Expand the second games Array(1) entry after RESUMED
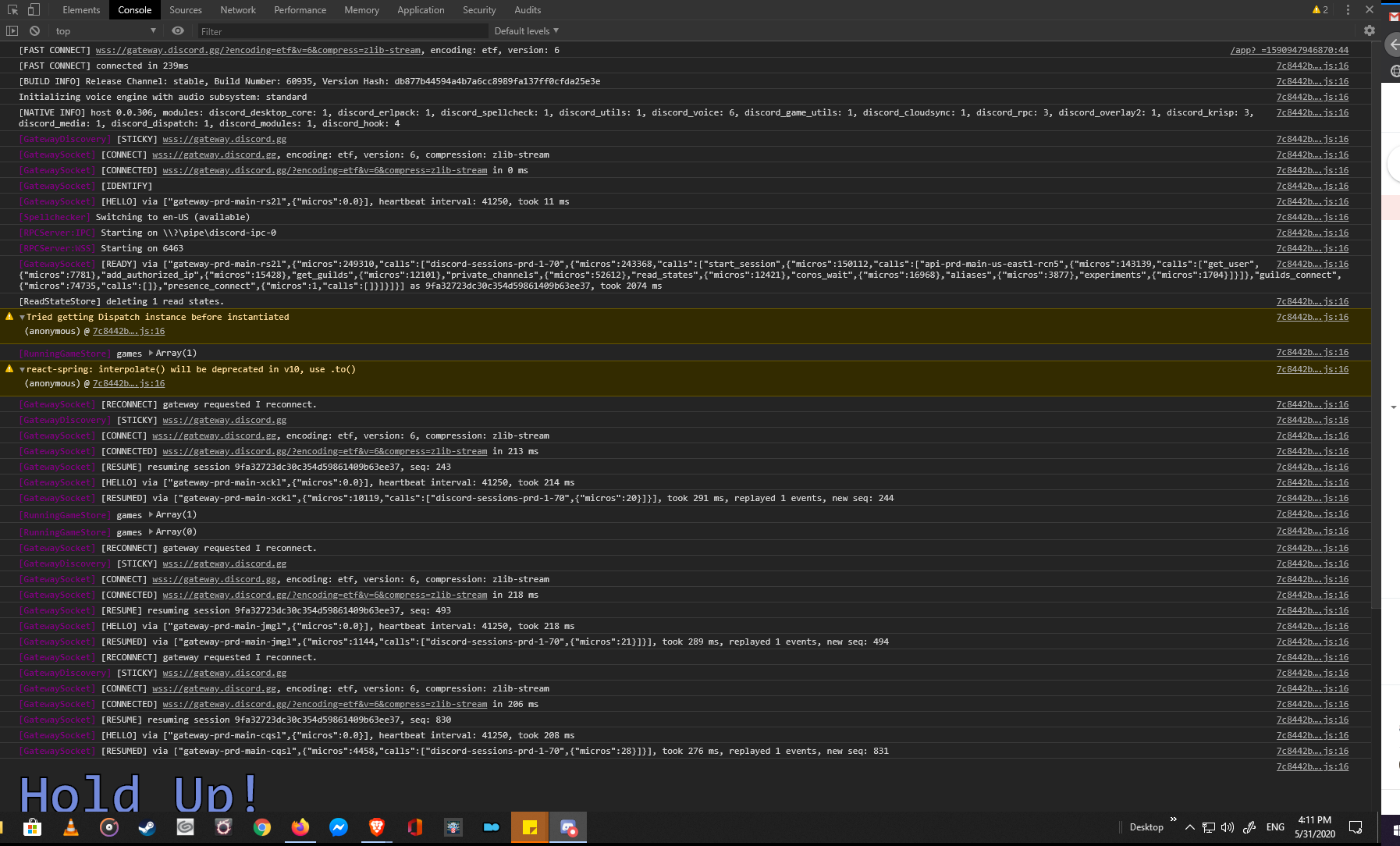 click(x=151, y=515)
